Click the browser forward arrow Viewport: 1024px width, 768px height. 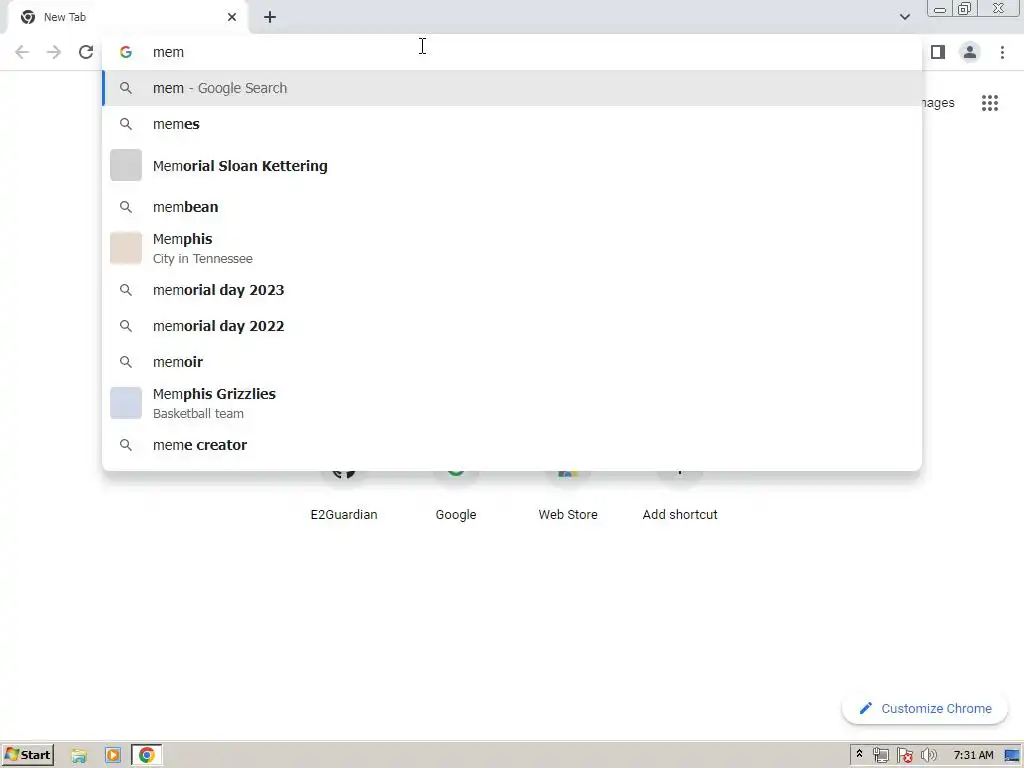54,52
